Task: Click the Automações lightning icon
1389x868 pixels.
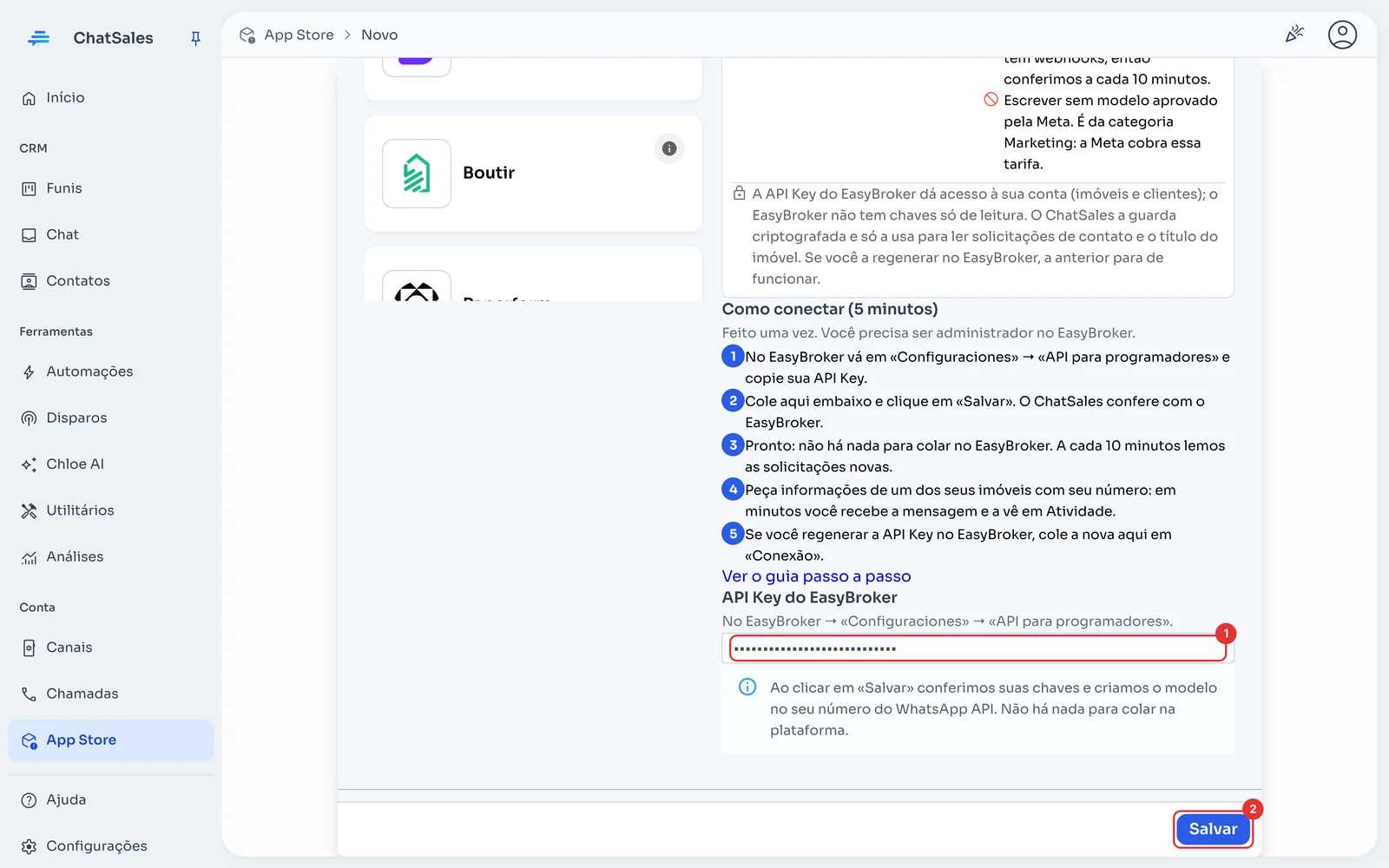Action: point(29,372)
